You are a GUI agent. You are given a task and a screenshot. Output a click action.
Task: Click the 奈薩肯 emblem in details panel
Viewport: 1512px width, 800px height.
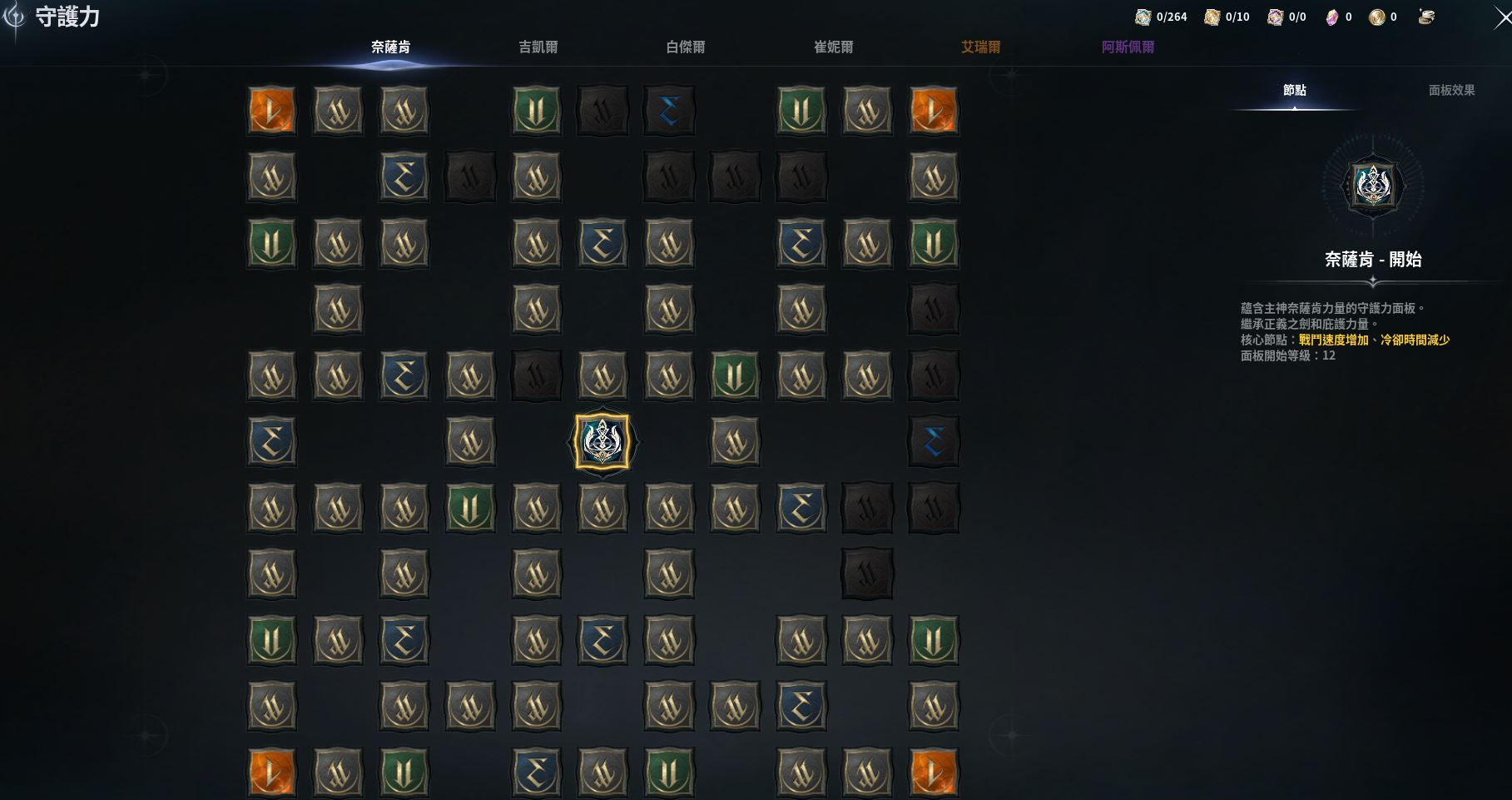coord(1372,185)
